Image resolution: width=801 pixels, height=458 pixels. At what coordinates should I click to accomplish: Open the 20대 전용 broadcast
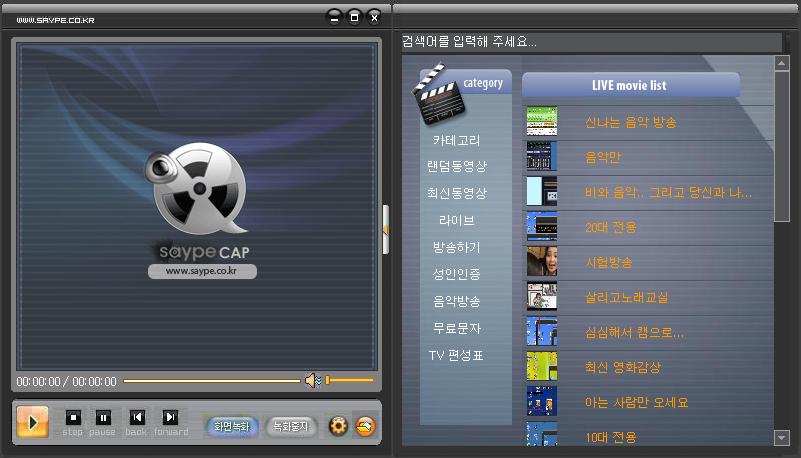point(610,227)
